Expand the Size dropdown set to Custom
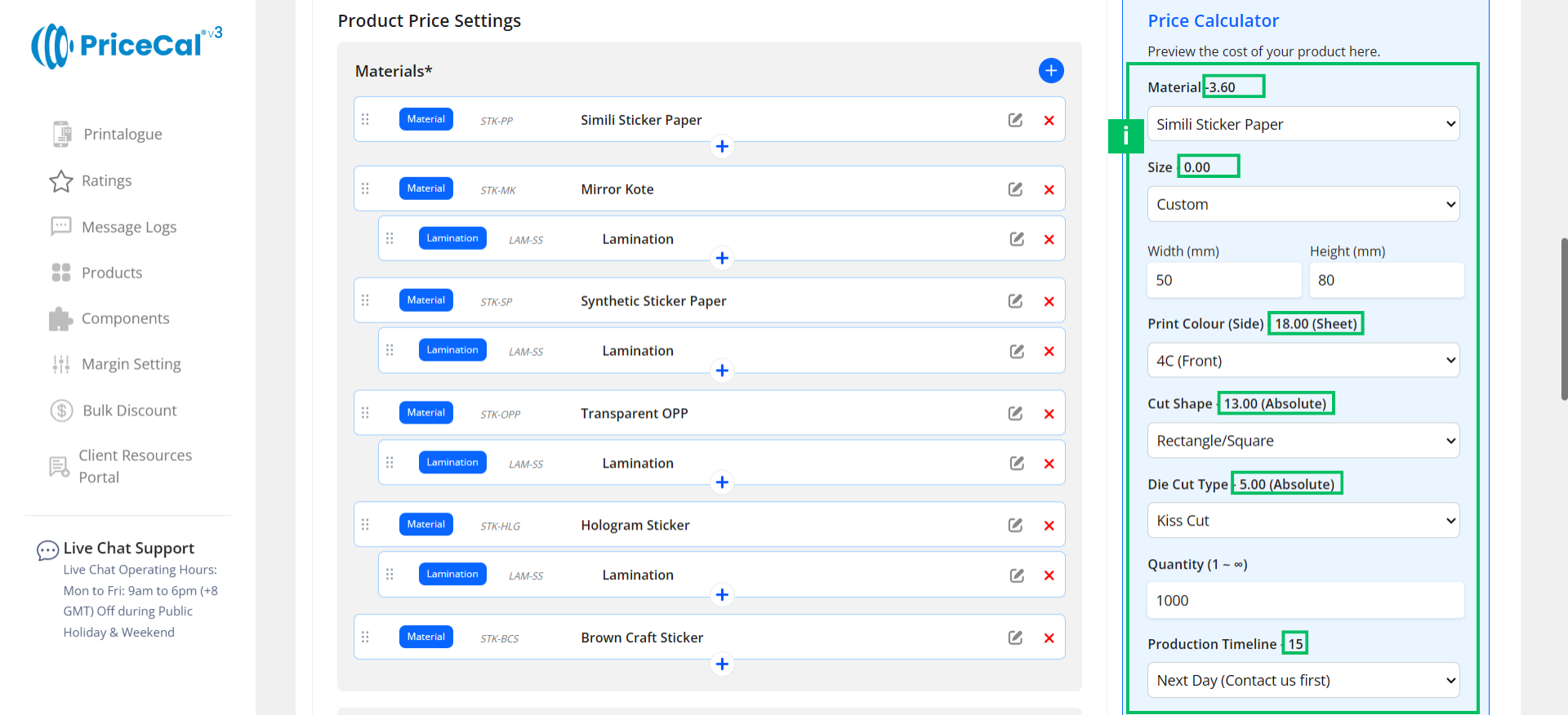The height and width of the screenshot is (715, 1568). pos(1303,204)
